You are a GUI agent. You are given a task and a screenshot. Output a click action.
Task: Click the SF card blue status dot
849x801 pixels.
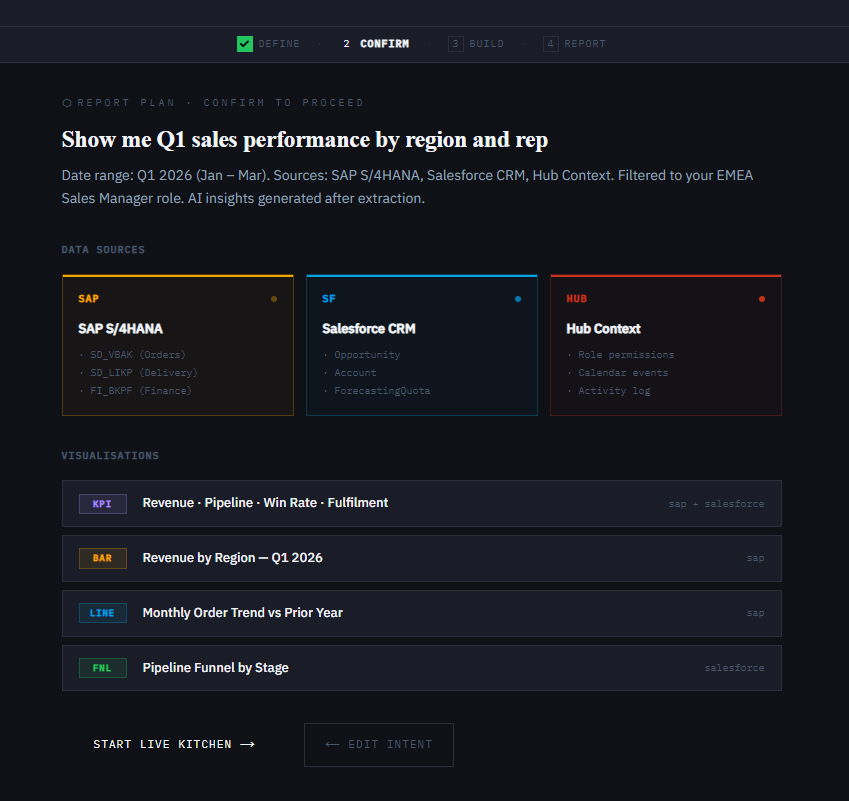[x=518, y=299]
